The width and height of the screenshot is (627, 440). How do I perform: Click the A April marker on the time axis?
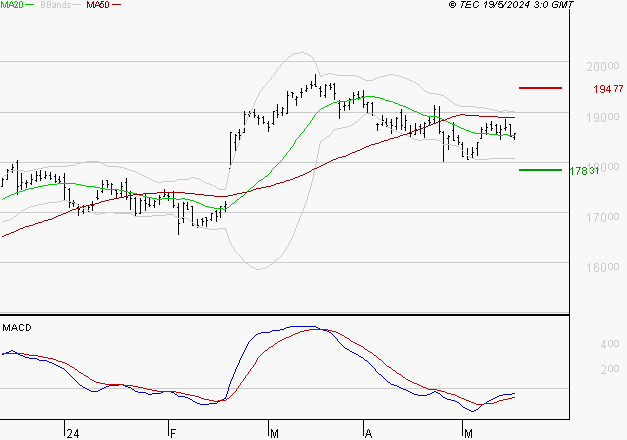coord(369,434)
